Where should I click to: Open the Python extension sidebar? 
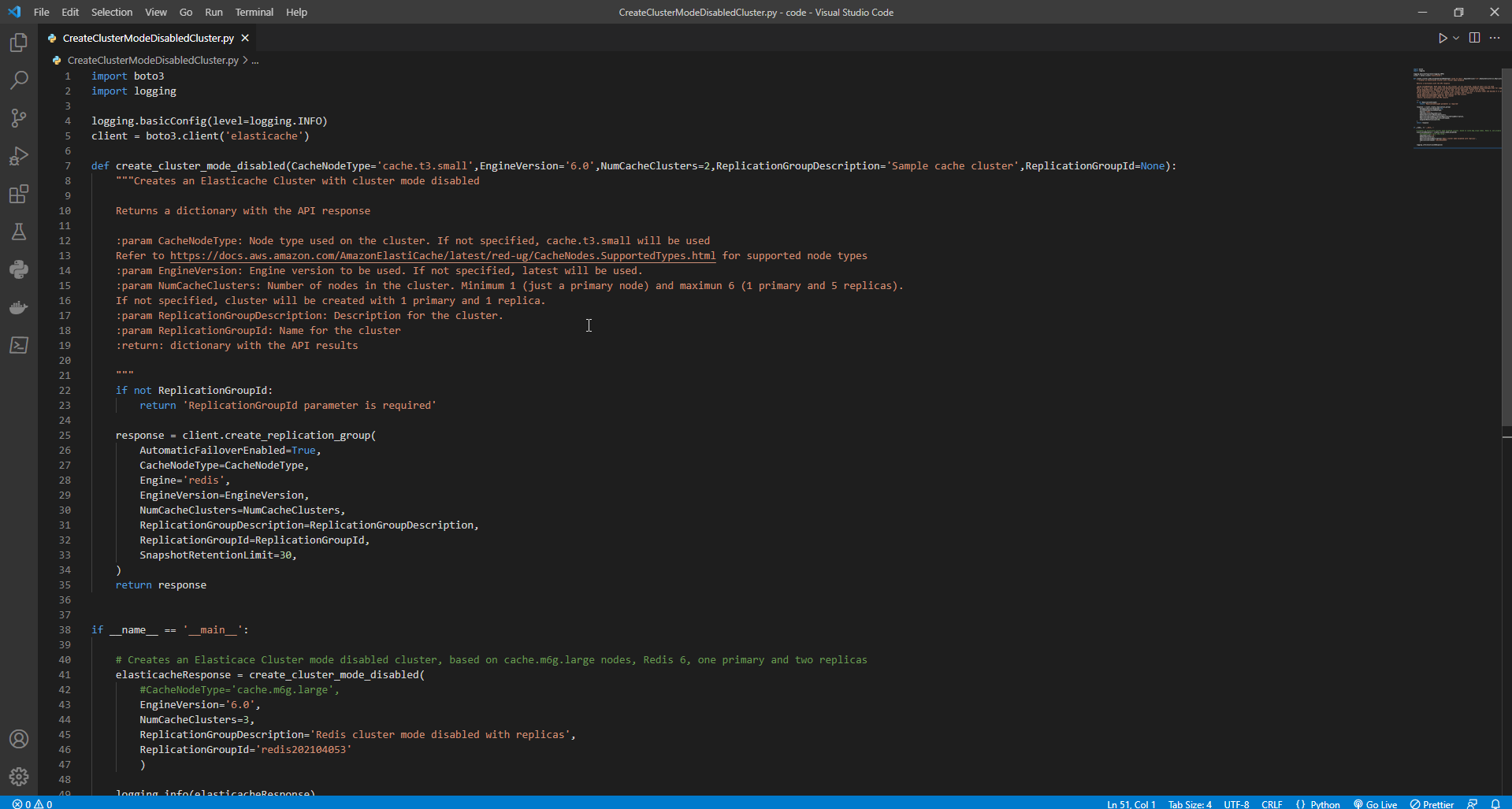tap(19, 269)
